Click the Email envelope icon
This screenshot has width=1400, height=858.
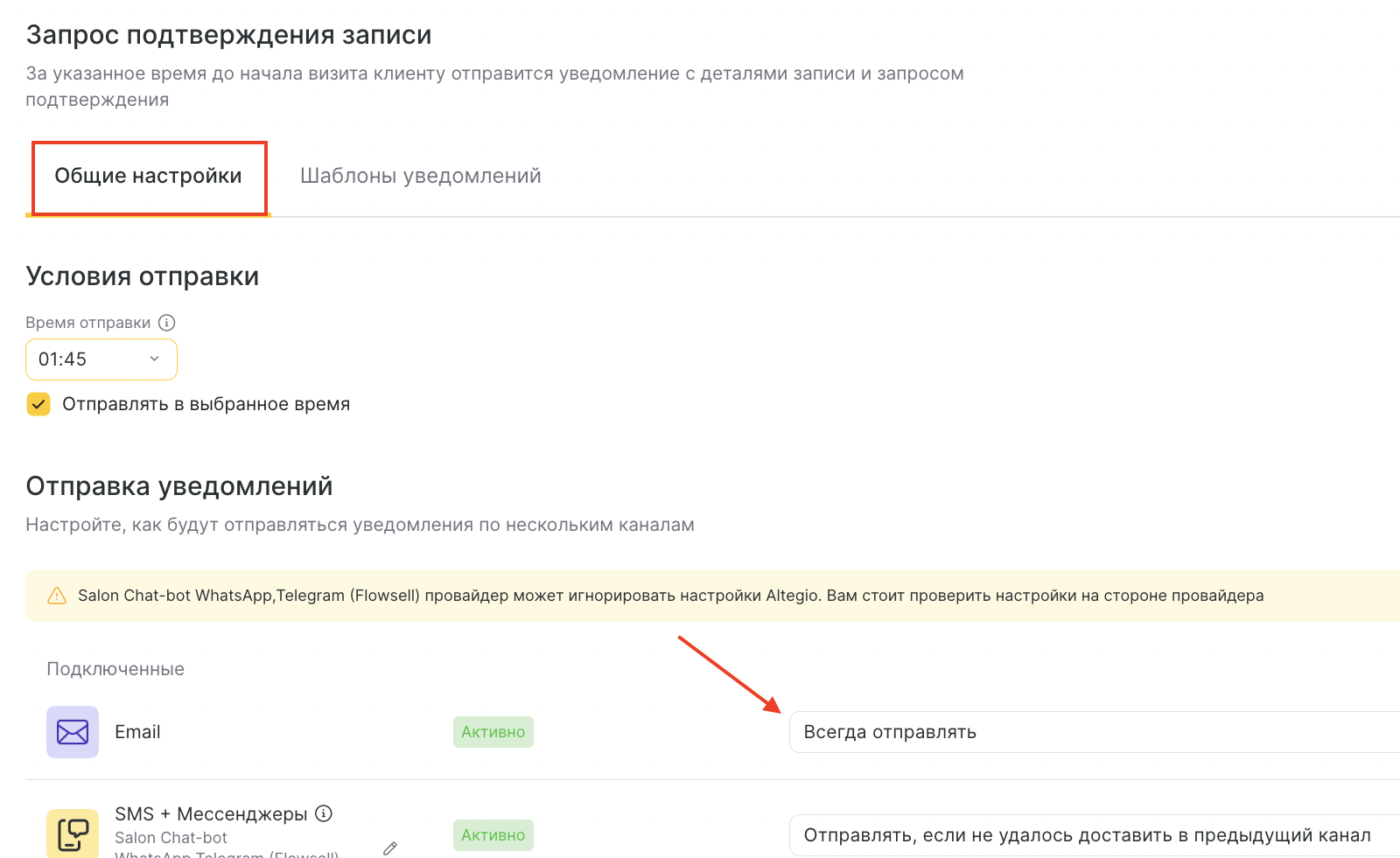(73, 732)
